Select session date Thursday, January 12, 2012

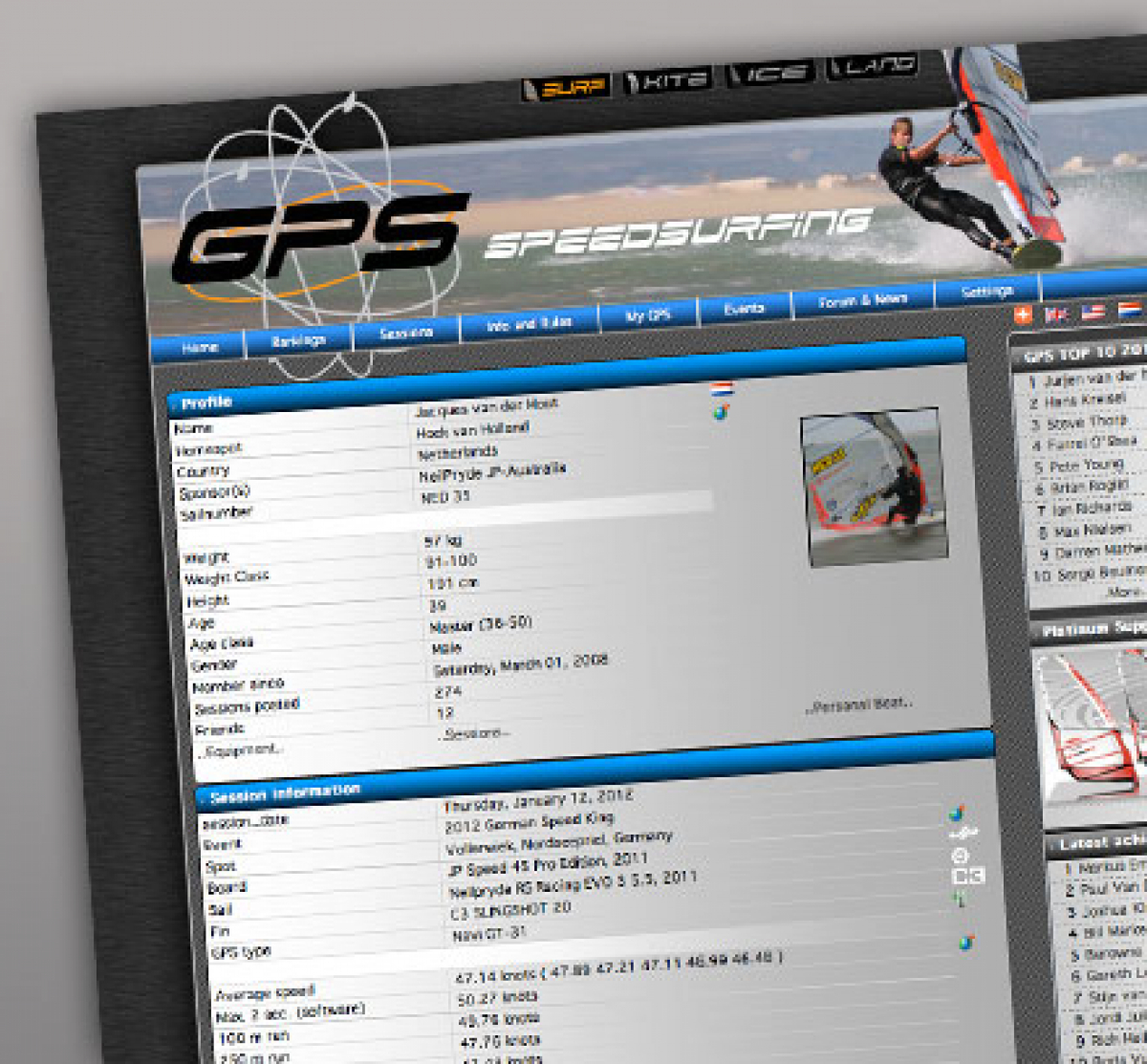(x=538, y=802)
